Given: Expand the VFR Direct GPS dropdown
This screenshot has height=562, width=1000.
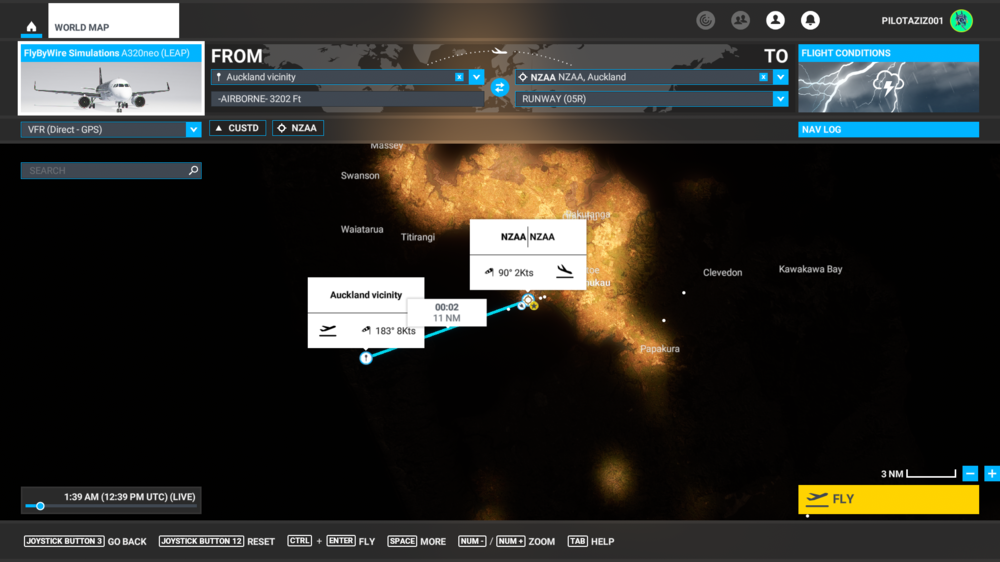Looking at the screenshot, I should tap(193, 129).
